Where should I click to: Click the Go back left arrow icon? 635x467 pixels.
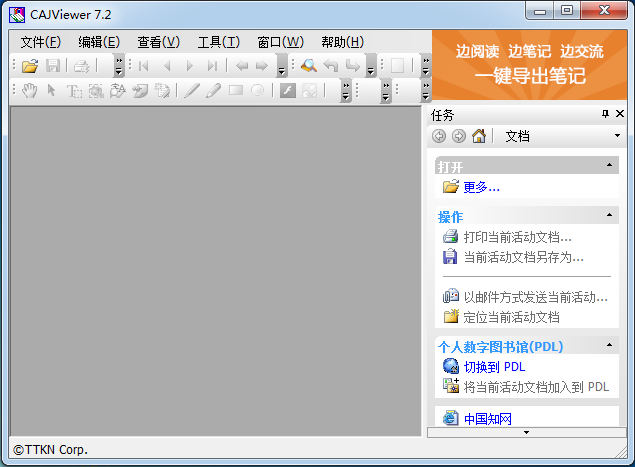(x=242, y=66)
